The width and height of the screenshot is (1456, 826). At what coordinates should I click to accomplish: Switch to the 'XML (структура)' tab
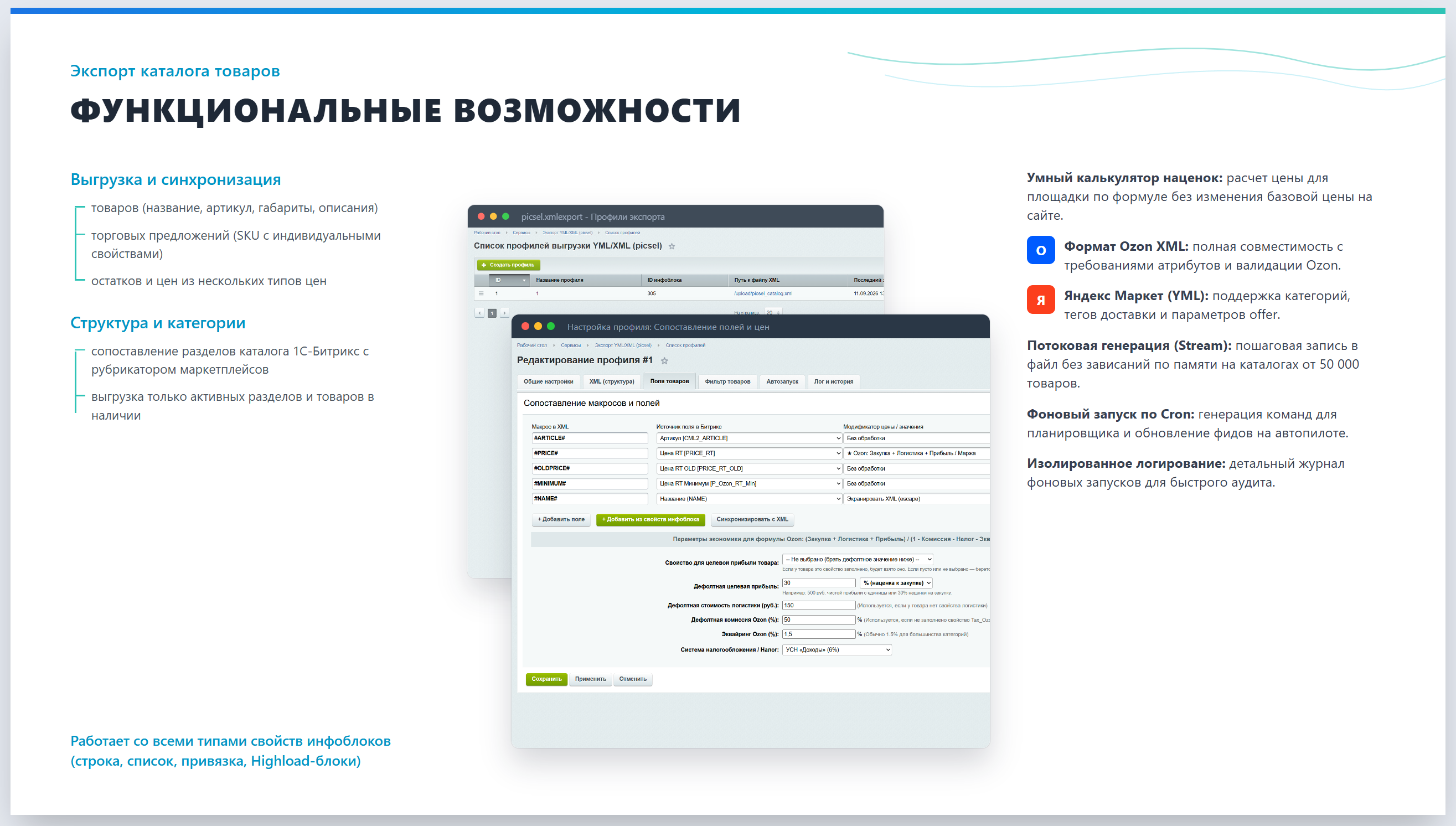[611, 382]
